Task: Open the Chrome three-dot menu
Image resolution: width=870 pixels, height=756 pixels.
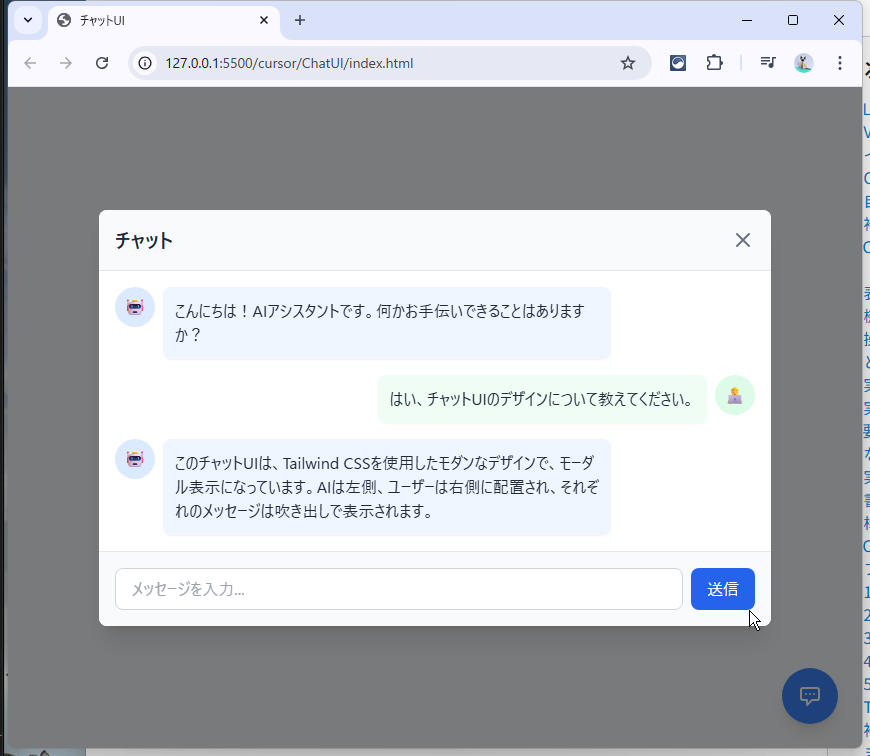Action: coord(840,63)
